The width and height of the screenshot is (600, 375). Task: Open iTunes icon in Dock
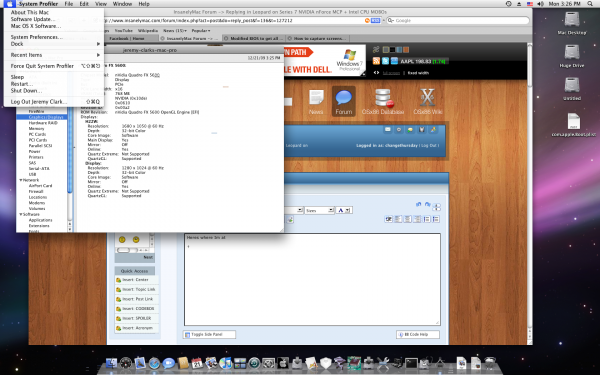click(x=225, y=363)
